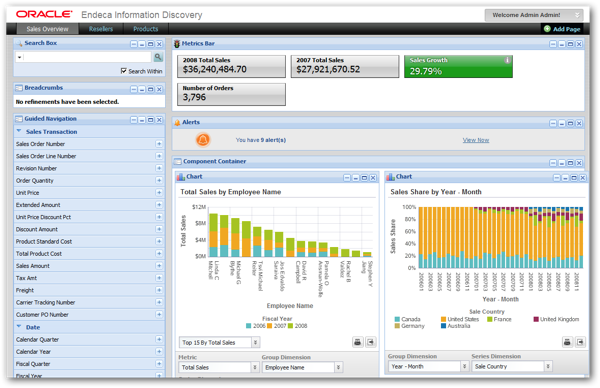Screen dimensions: 600x388
Task: Toggle the Search Within checkbox
Action: (123, 71)
